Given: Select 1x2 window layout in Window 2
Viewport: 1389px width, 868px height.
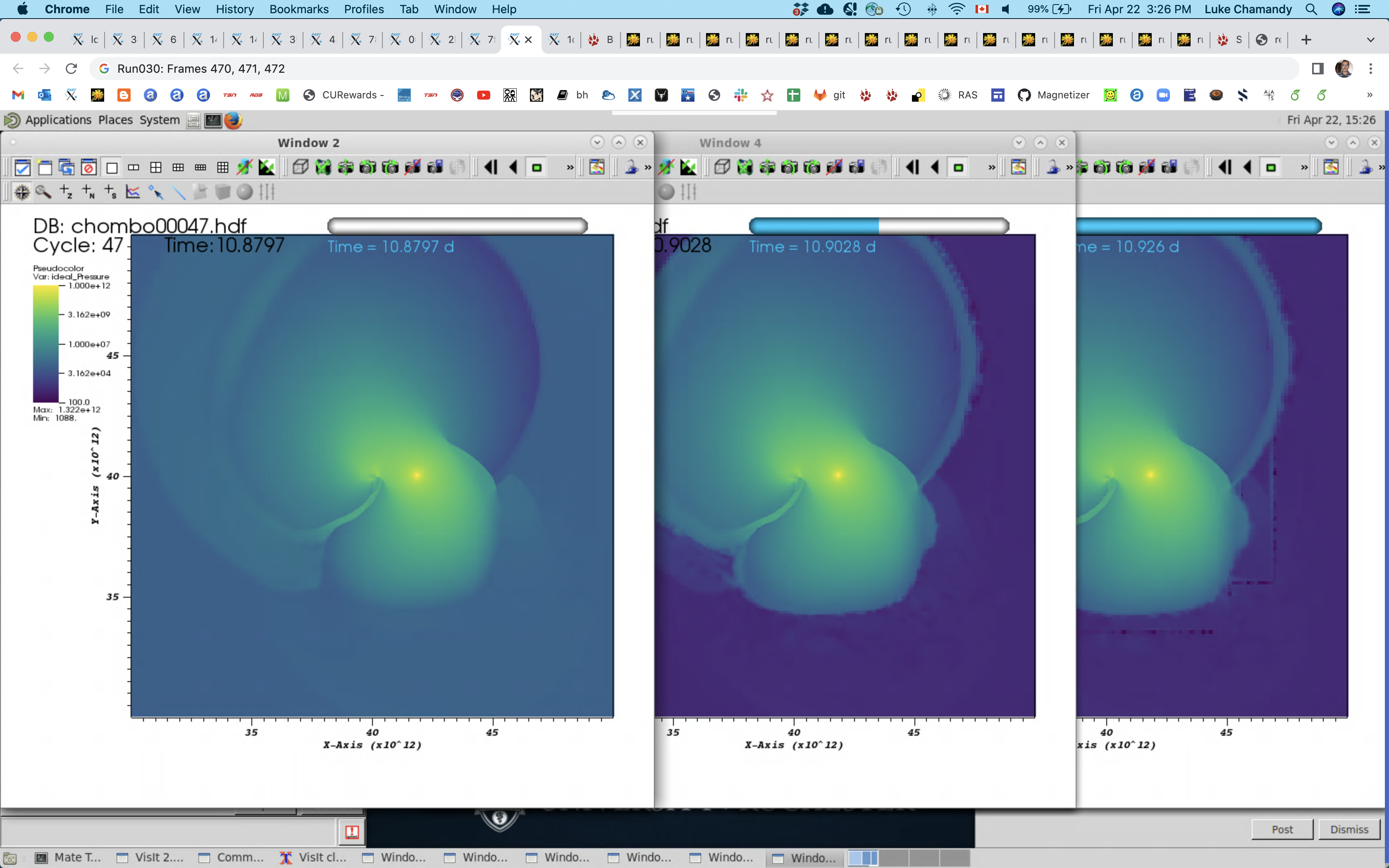Looking at the screenshot, I should point(134,168).
